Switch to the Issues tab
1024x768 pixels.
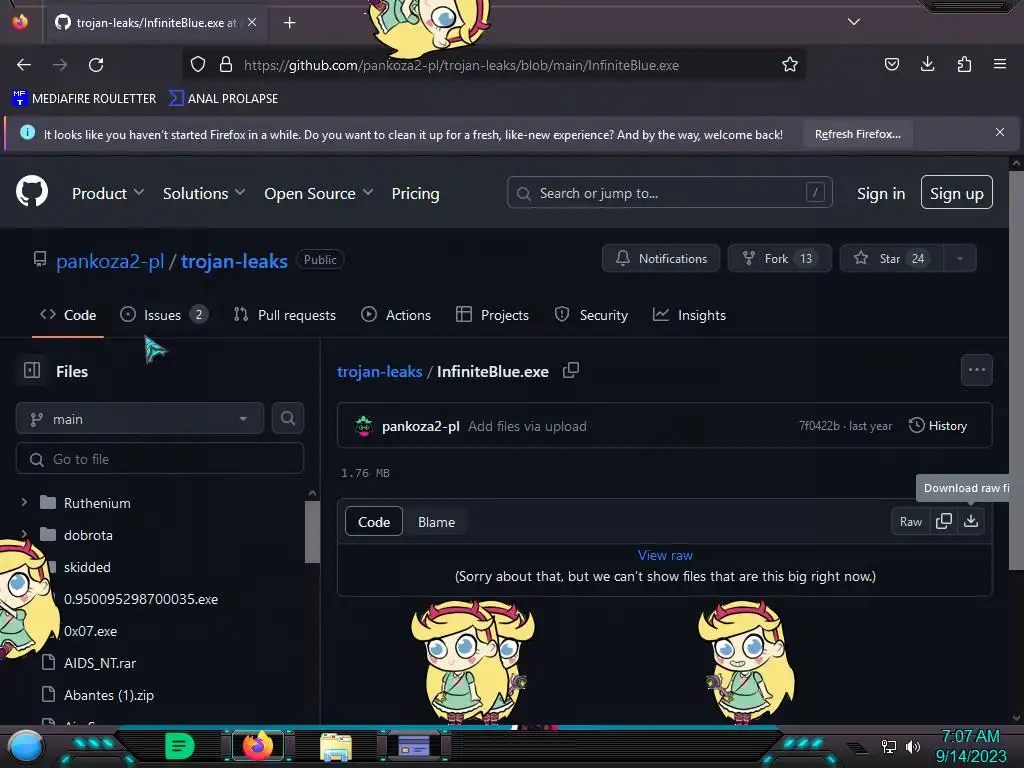point(164,315)
